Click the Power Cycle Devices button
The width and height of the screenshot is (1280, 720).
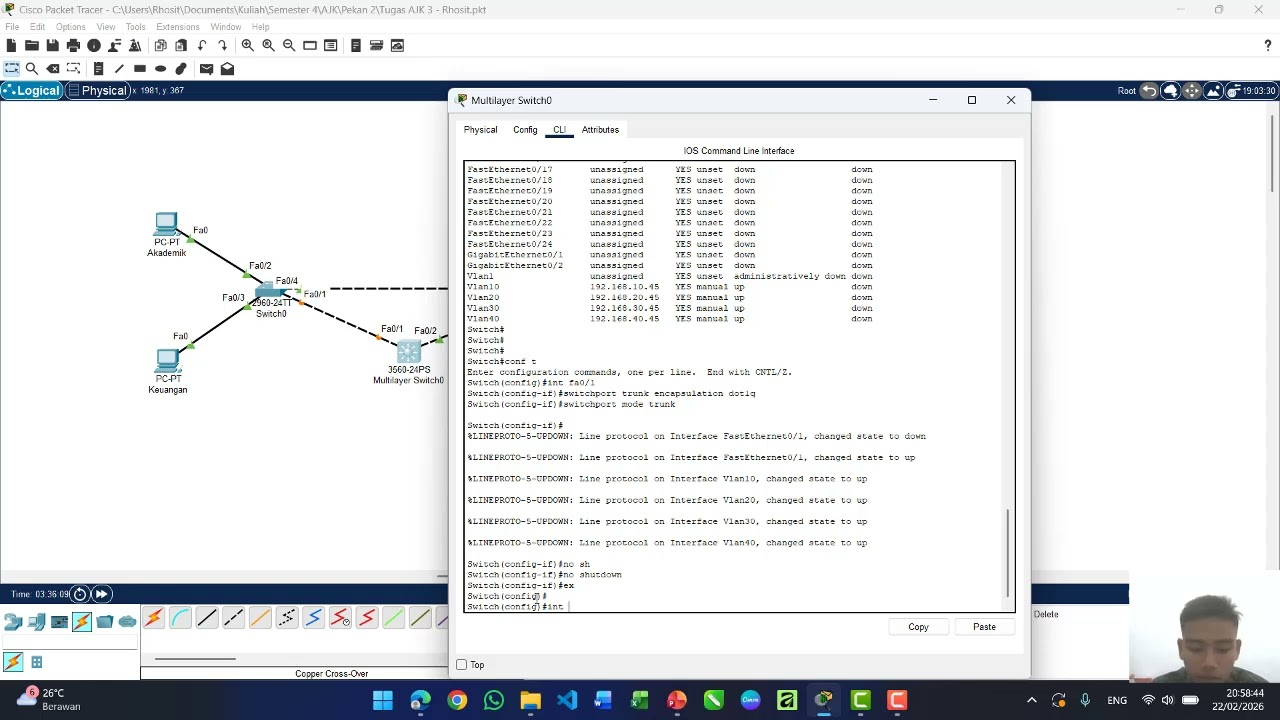(80, 594)
